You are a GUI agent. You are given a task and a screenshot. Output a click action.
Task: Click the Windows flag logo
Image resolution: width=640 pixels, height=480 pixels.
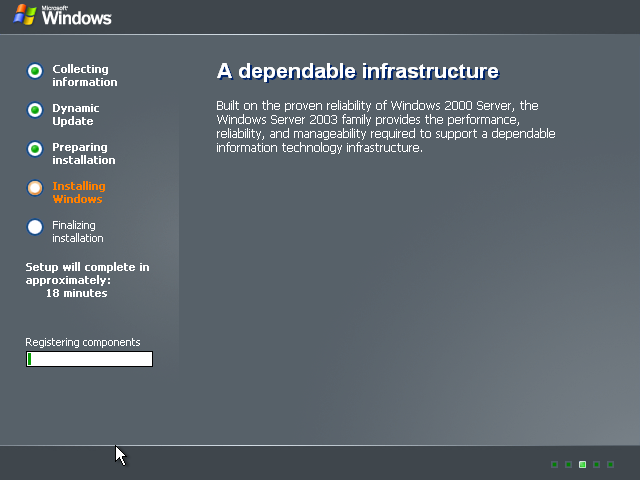tap(25, 15)
